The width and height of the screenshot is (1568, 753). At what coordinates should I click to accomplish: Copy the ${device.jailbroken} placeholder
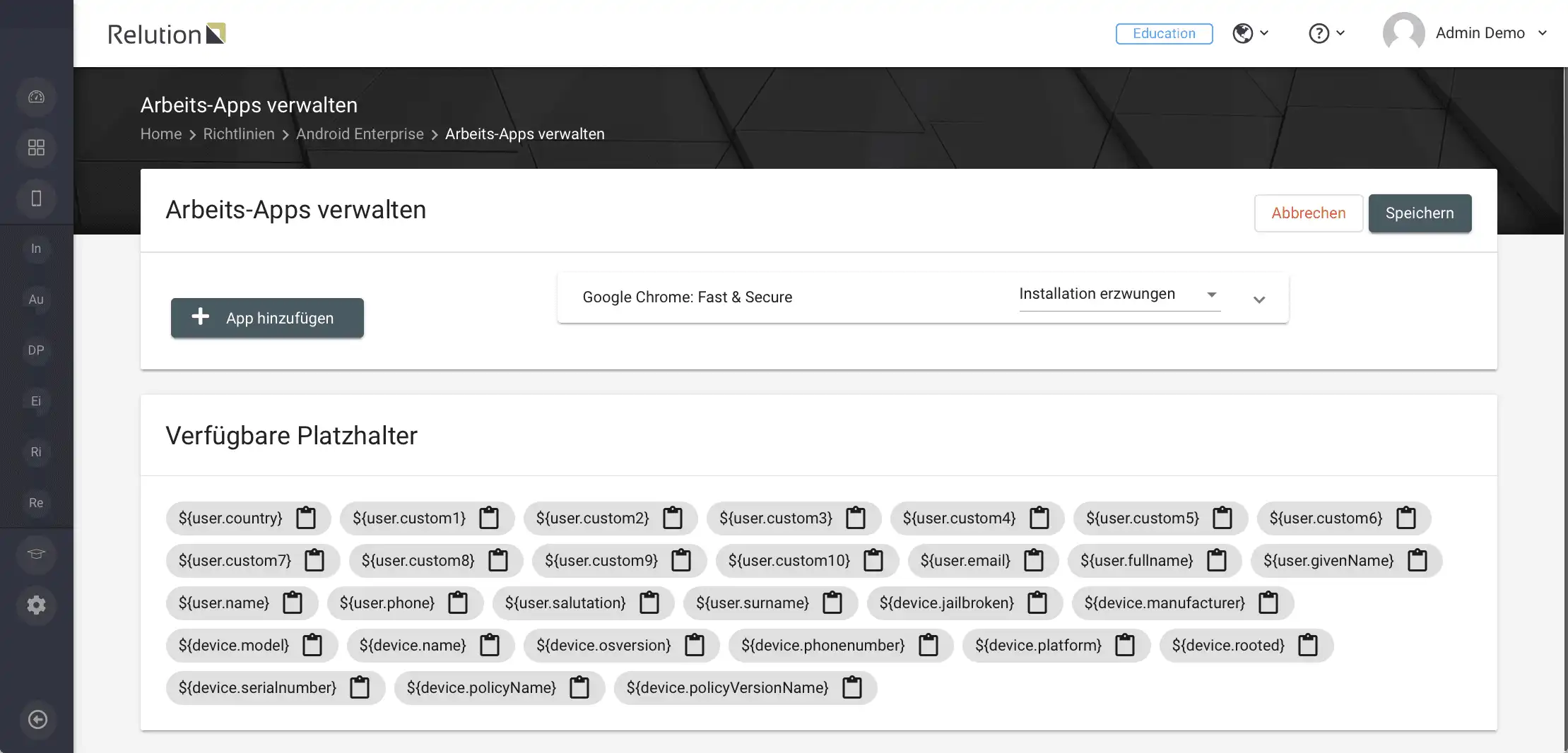(x=1037, y=603)
